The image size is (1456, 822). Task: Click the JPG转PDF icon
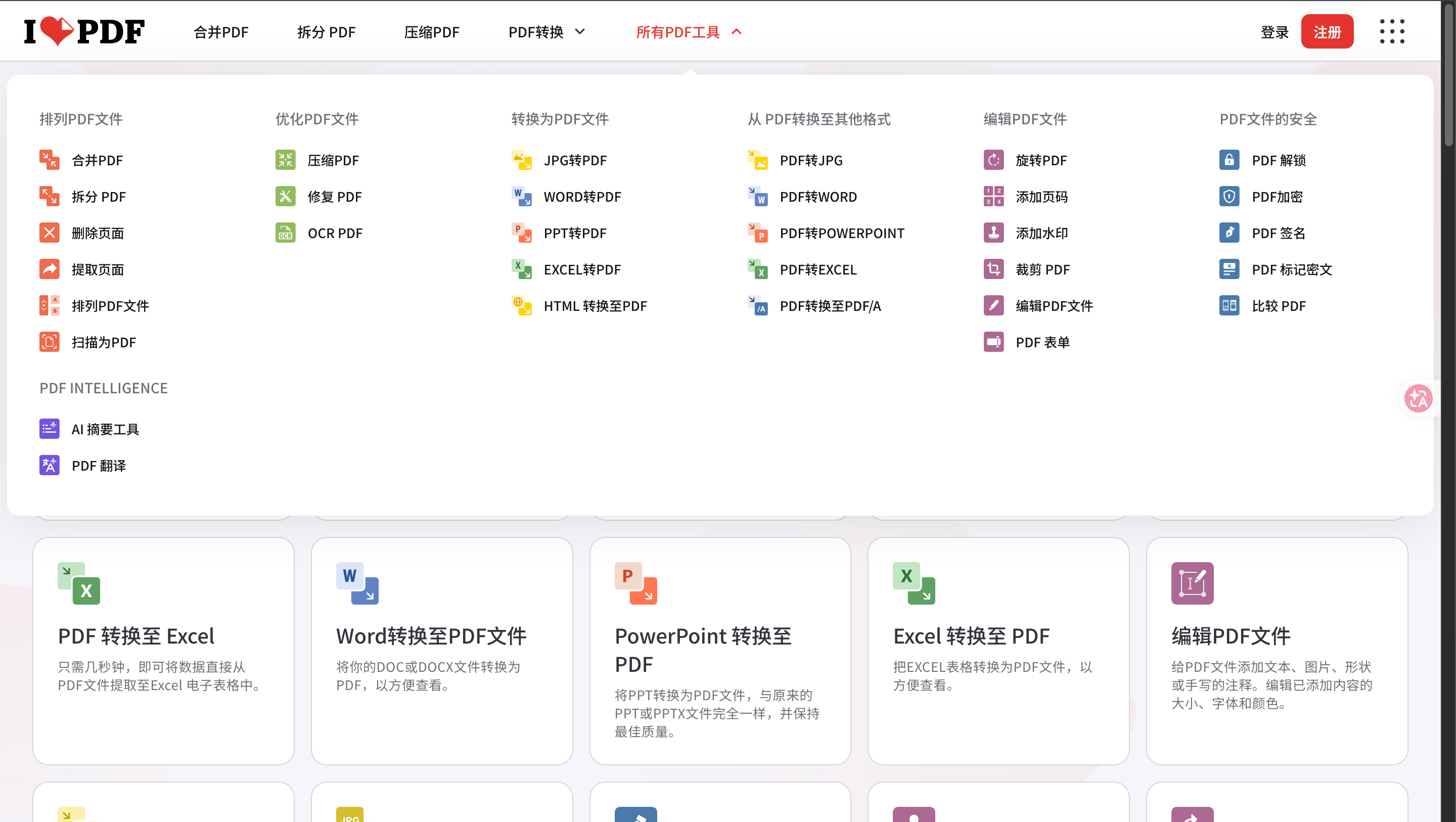522,160
